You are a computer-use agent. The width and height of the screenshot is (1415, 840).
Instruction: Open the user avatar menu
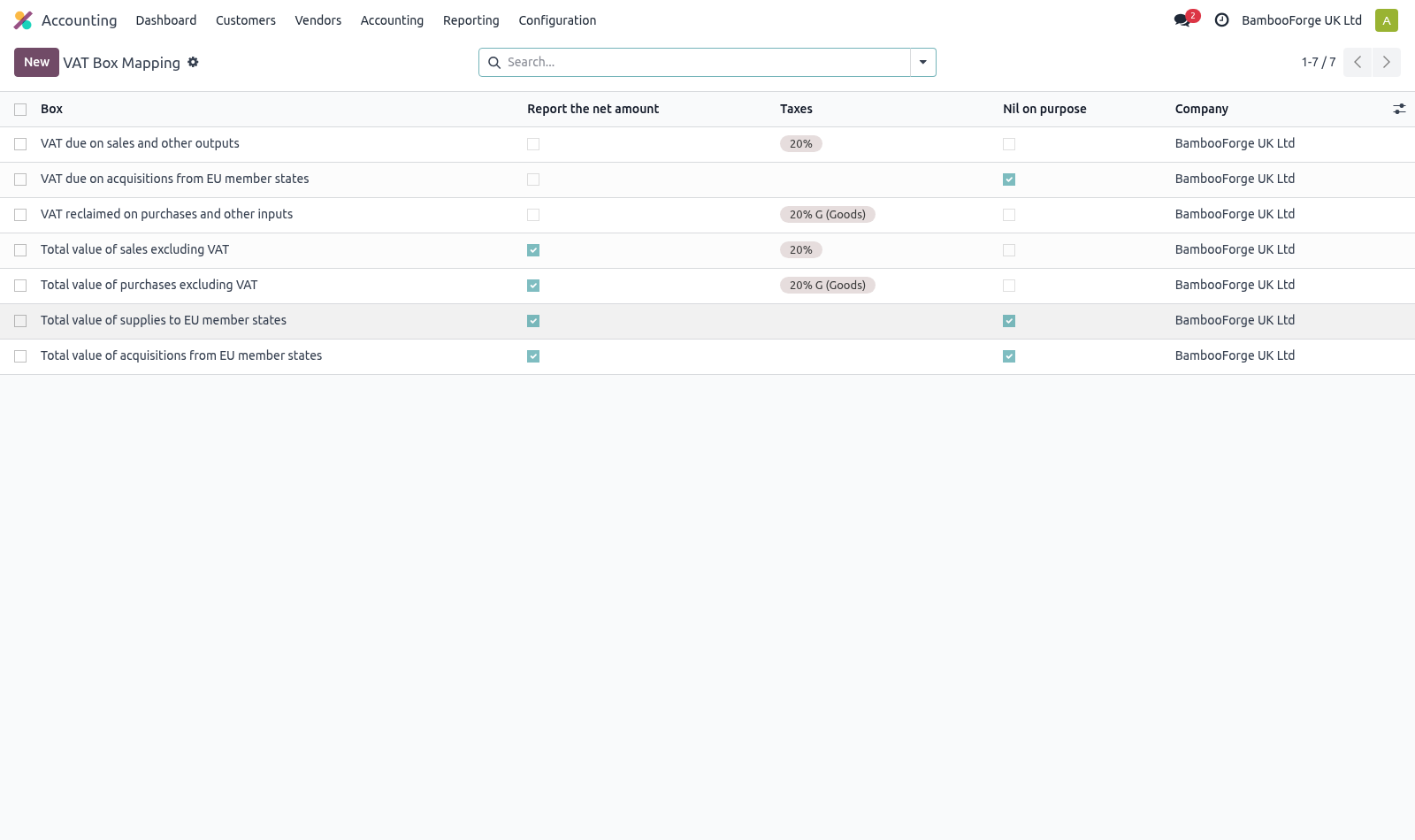pyautogui.click(x=1386, y=20)
